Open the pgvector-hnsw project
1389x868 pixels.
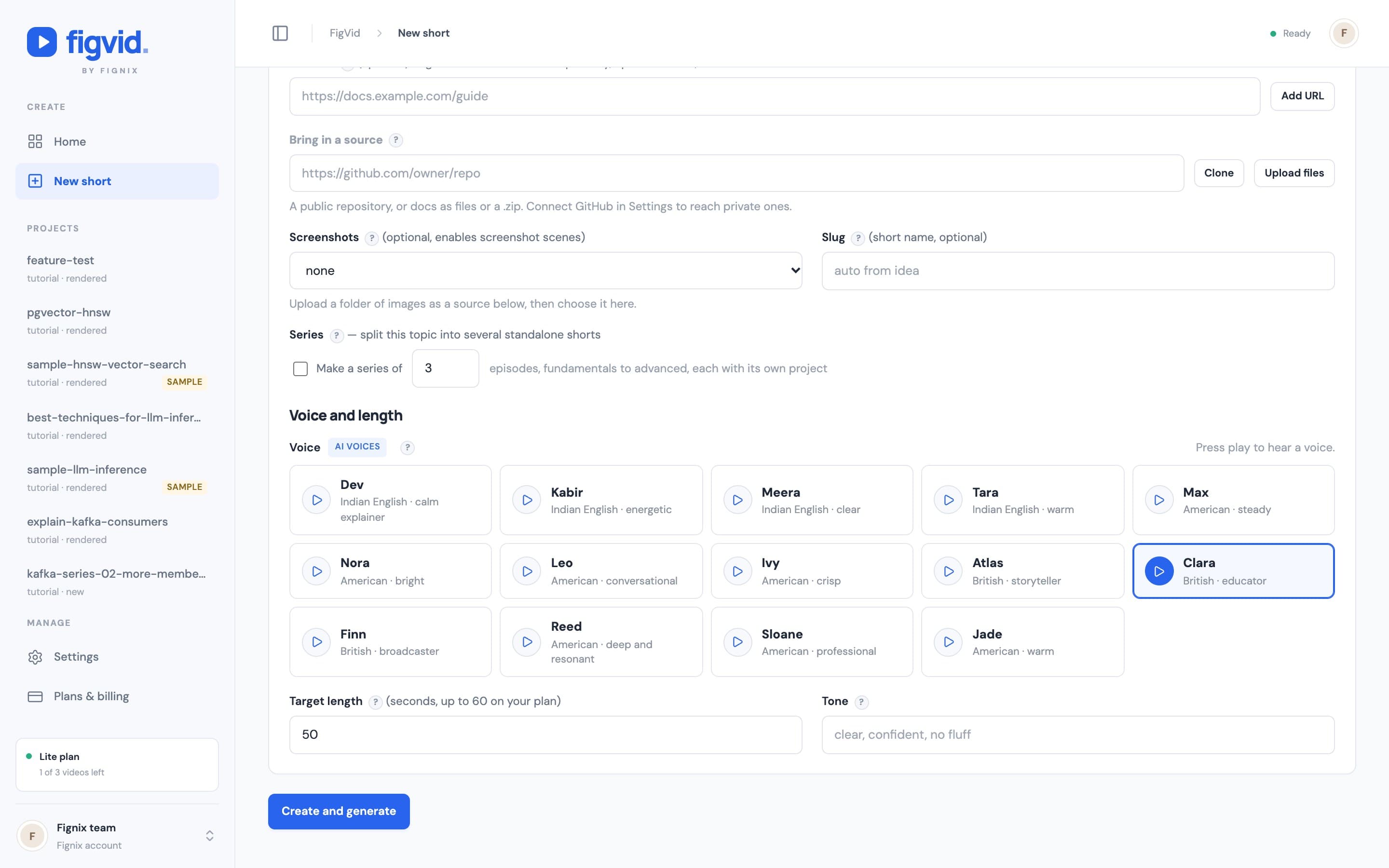pos(117,320)
